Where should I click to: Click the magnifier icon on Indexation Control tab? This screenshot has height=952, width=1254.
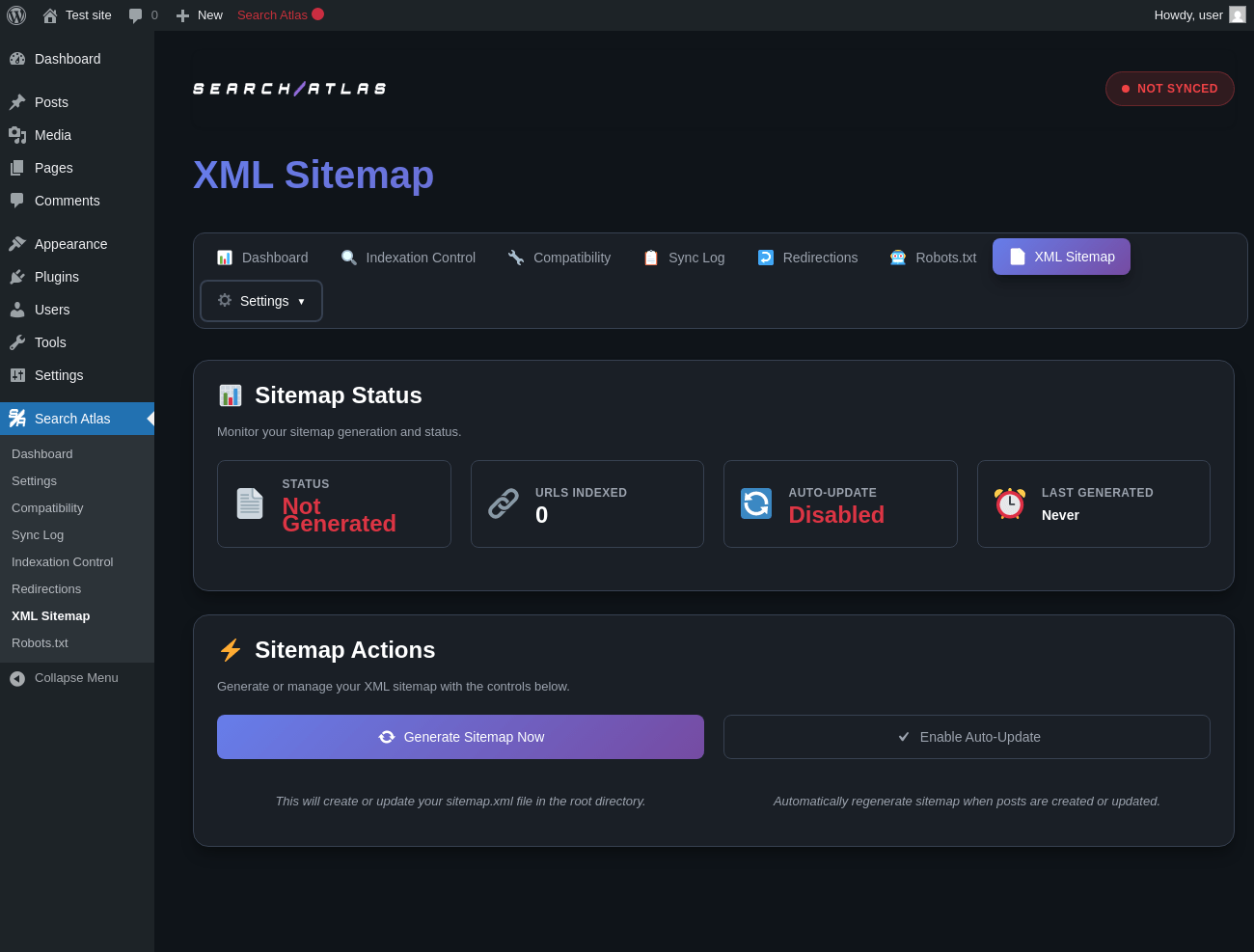click(x=348, y=258)
